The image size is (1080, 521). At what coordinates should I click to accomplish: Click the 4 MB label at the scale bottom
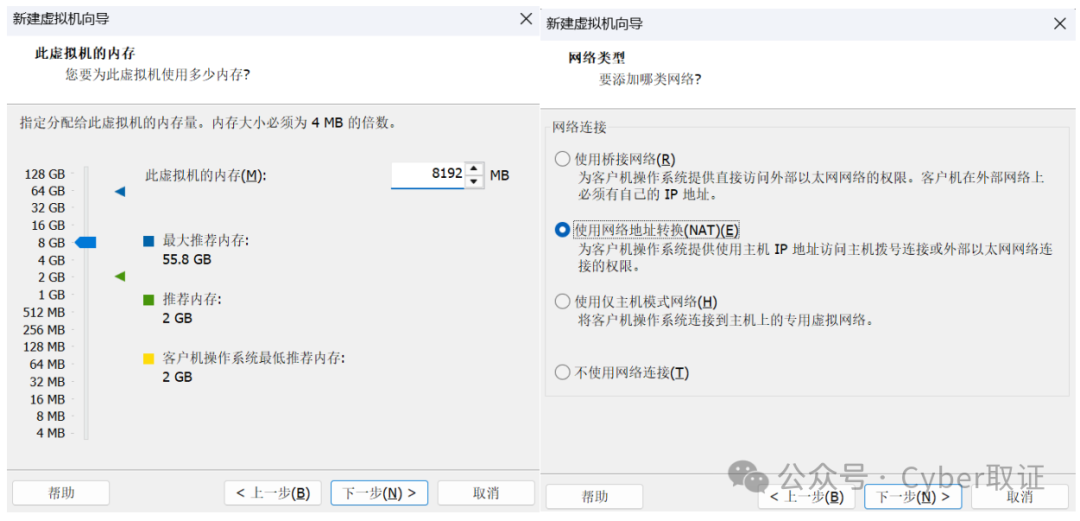click(x=51, y=433)
